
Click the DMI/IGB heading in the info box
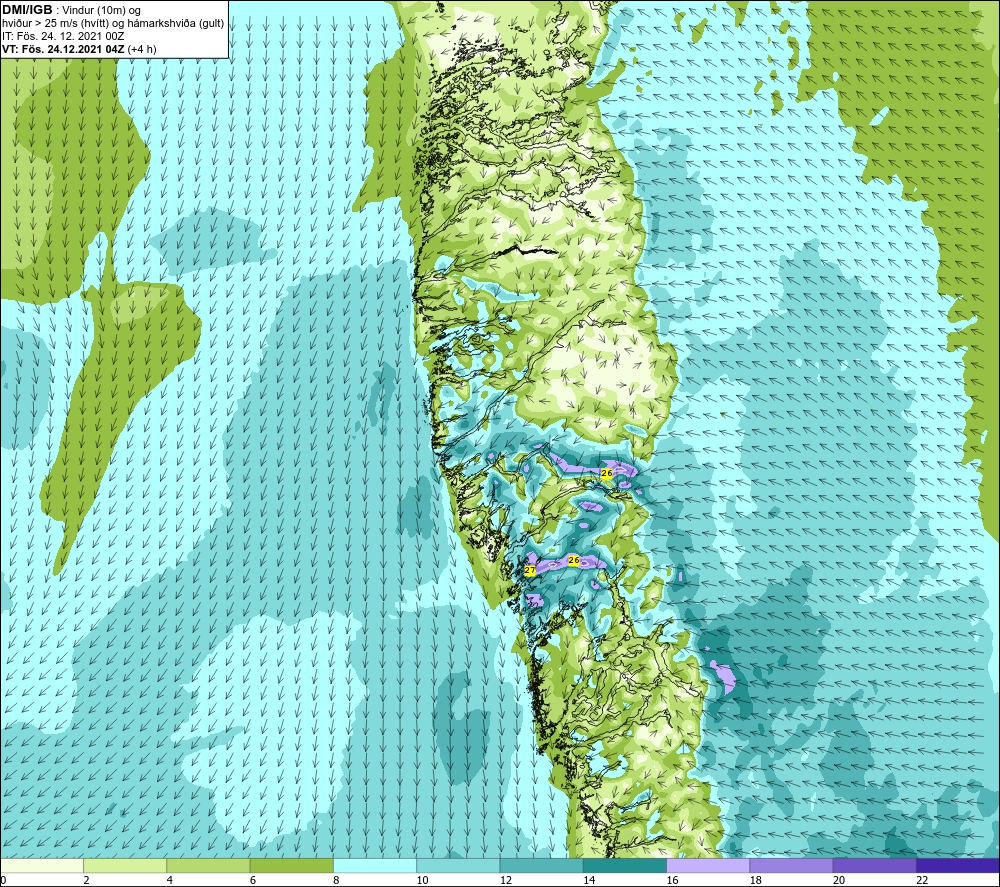[27, 10]
